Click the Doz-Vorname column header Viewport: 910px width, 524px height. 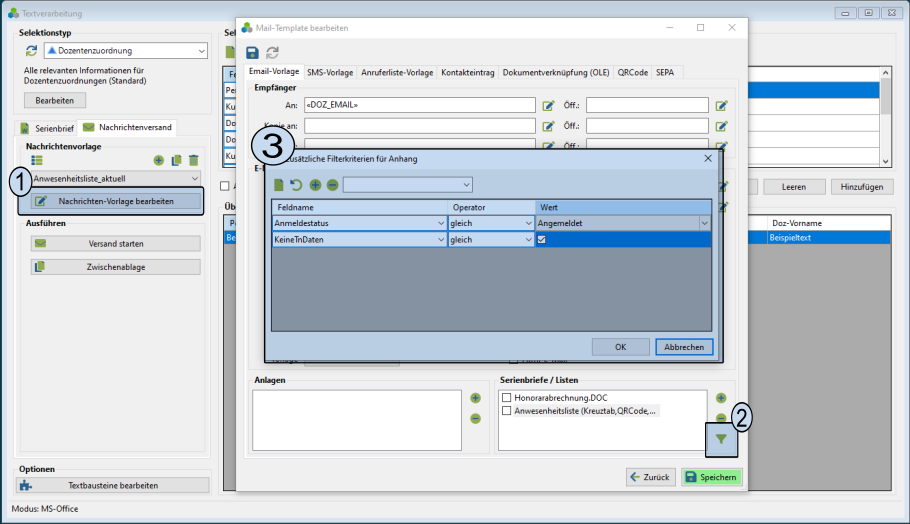tap(828, 223)
